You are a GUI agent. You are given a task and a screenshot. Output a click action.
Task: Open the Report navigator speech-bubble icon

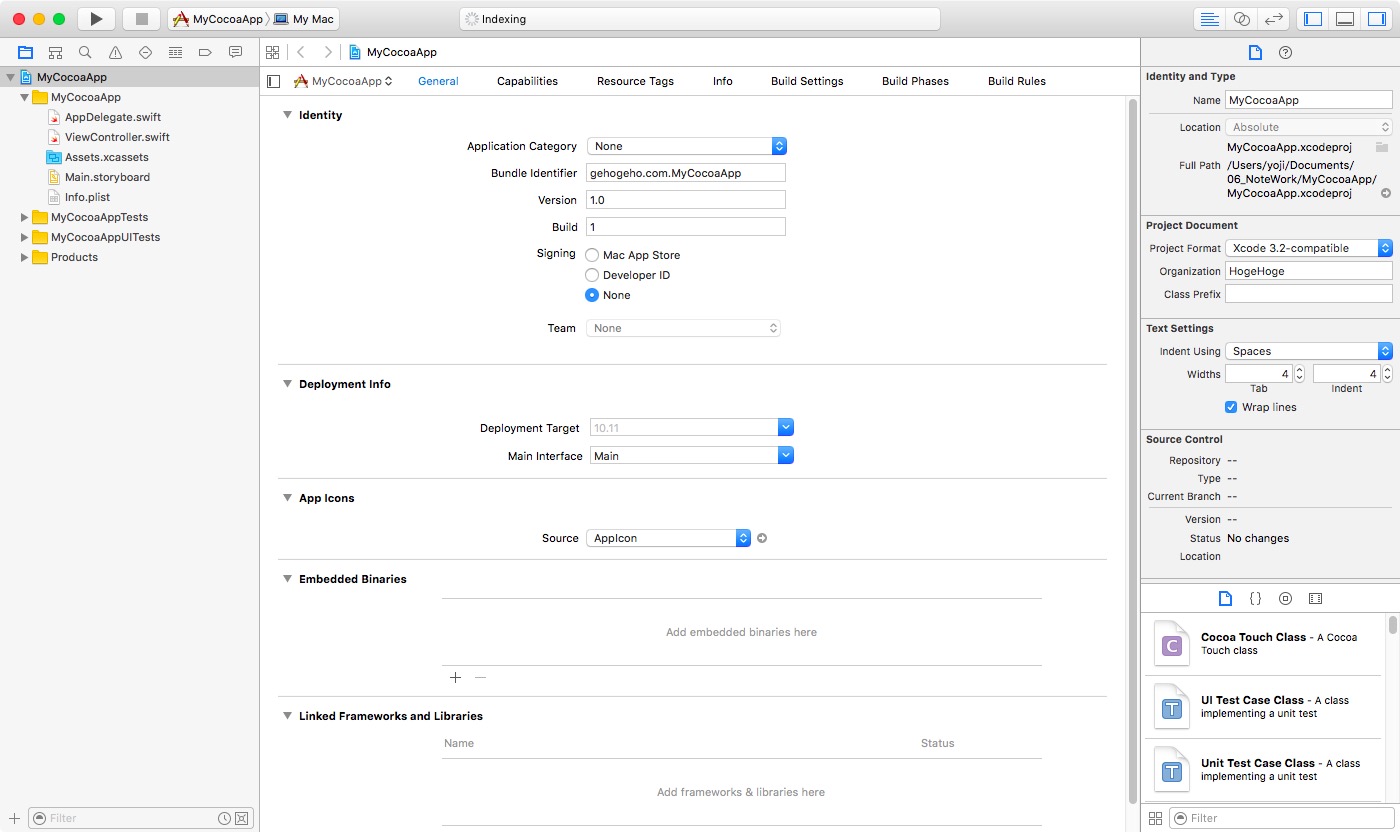pyautogui.click(x=236, y=52)
